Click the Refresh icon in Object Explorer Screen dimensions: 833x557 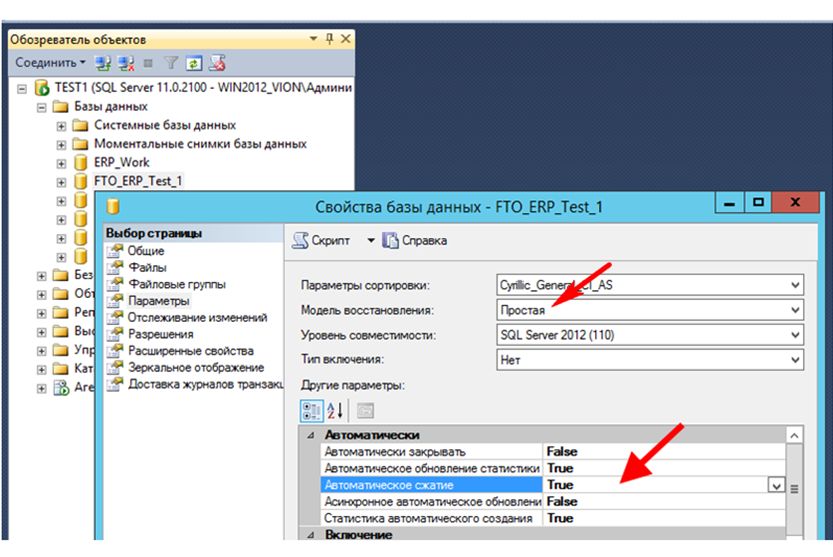(193, 63)
